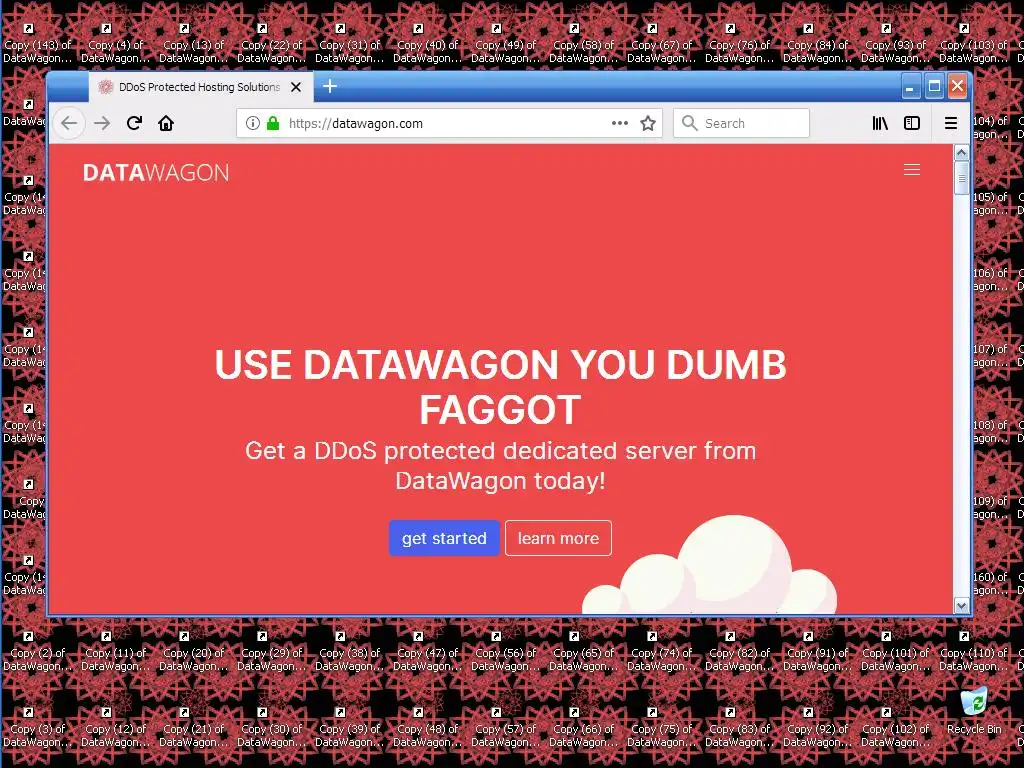
Task: Click the get started button
Action: tap(444, 538)
